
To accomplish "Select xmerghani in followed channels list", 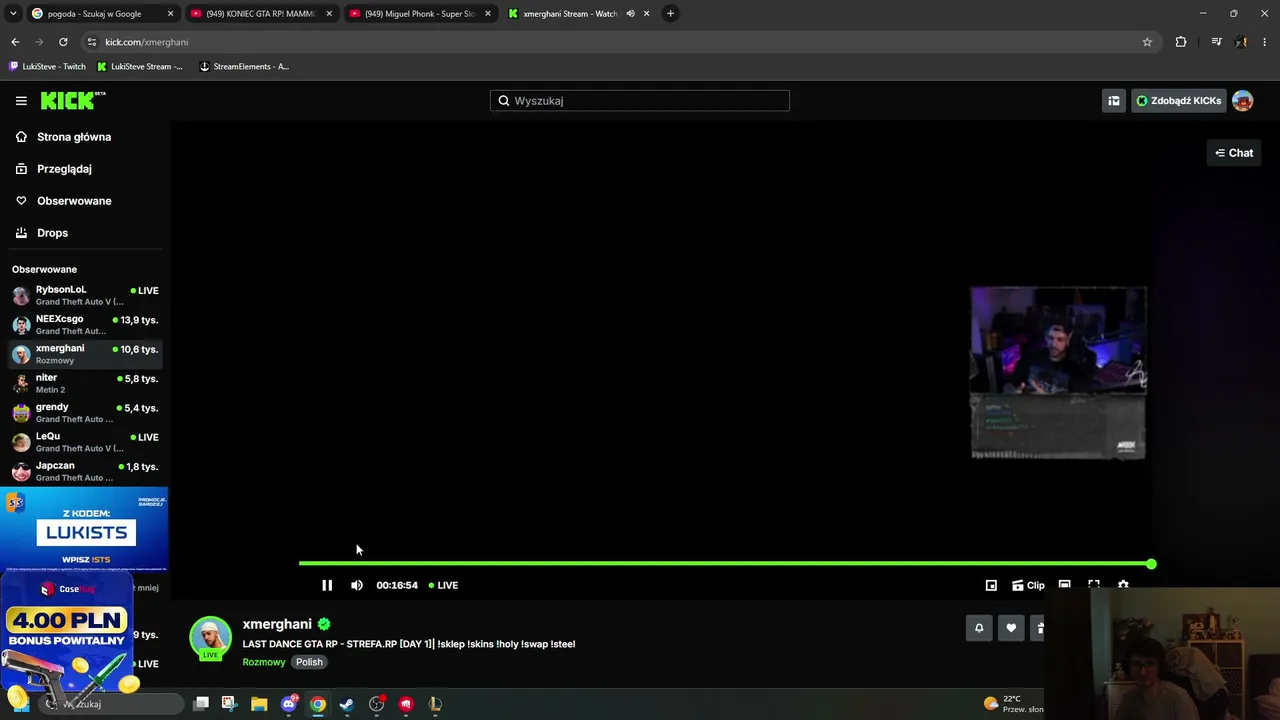I will click(85, 354).
